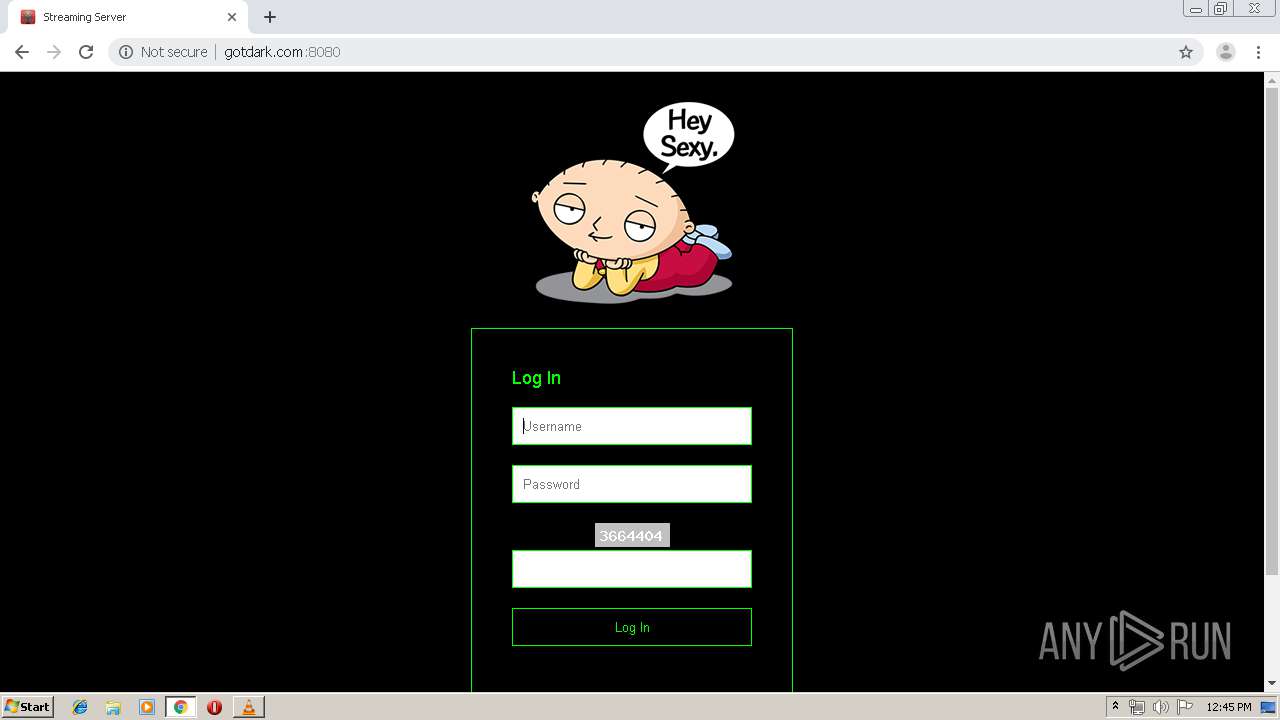Switch to the Chrome taskbar button

pos(181,707)
